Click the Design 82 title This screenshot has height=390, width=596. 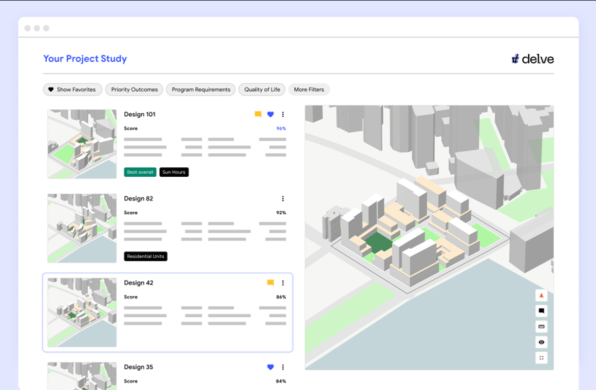138,198
